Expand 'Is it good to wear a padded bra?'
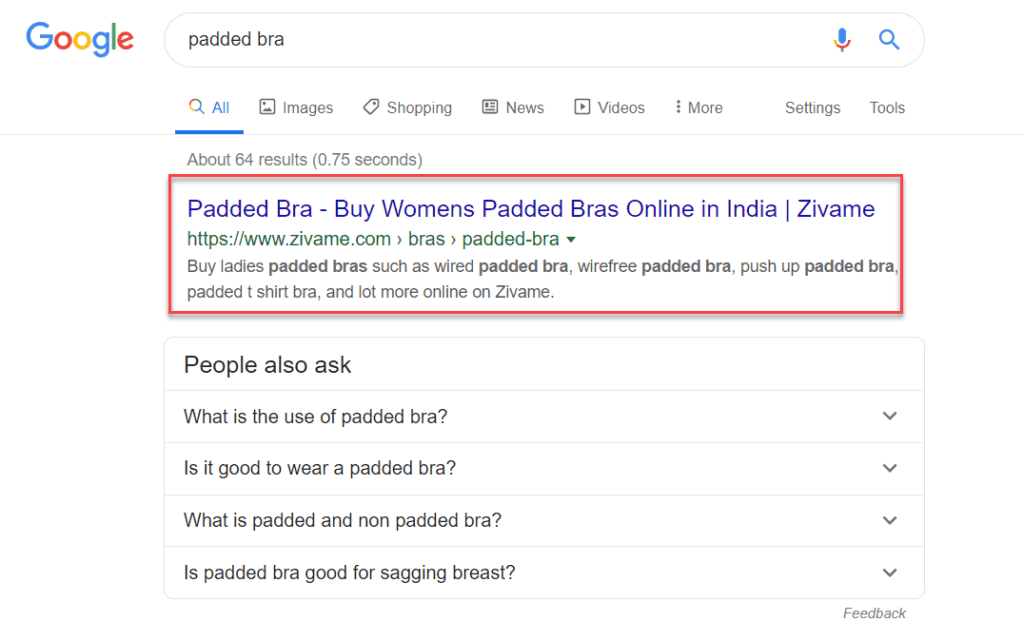The image size is (1024, 641). pos(544,469)
